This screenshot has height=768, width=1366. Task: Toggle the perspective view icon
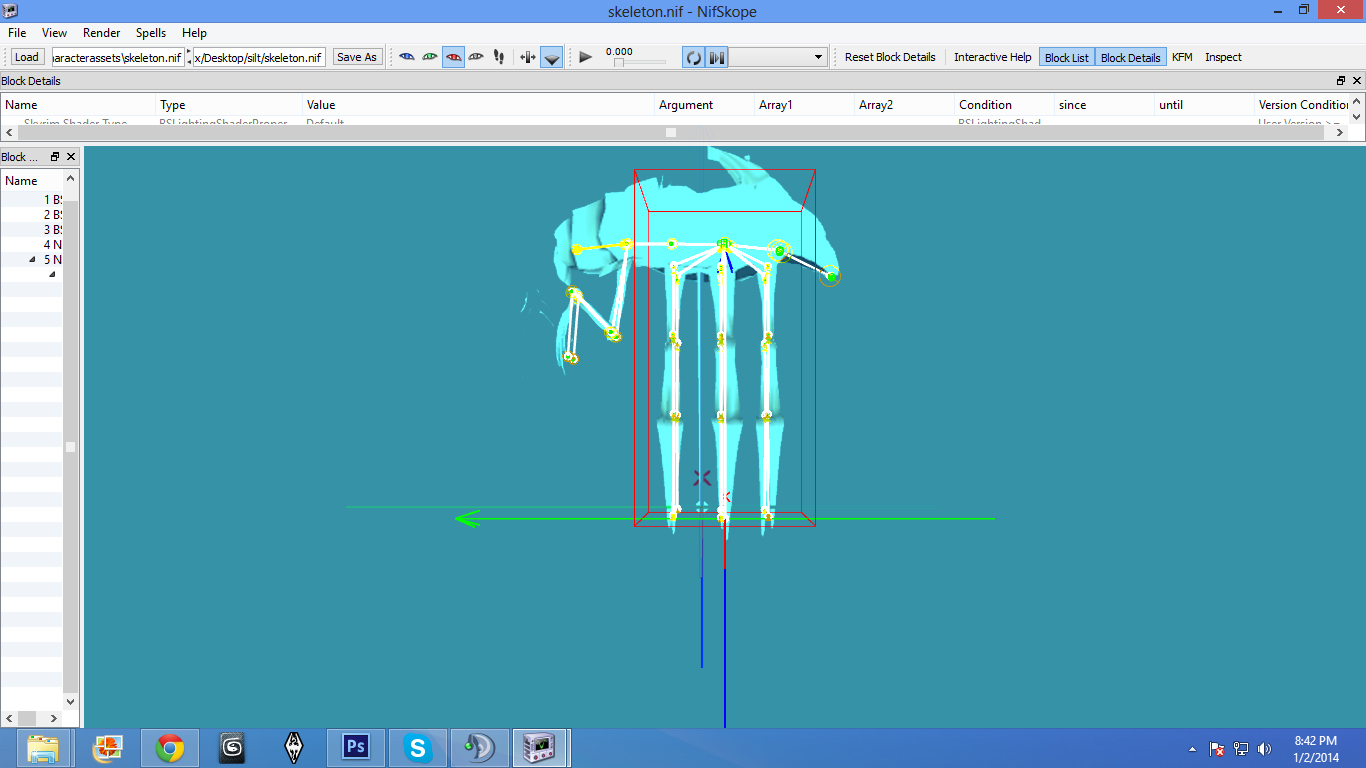[552, 57]
